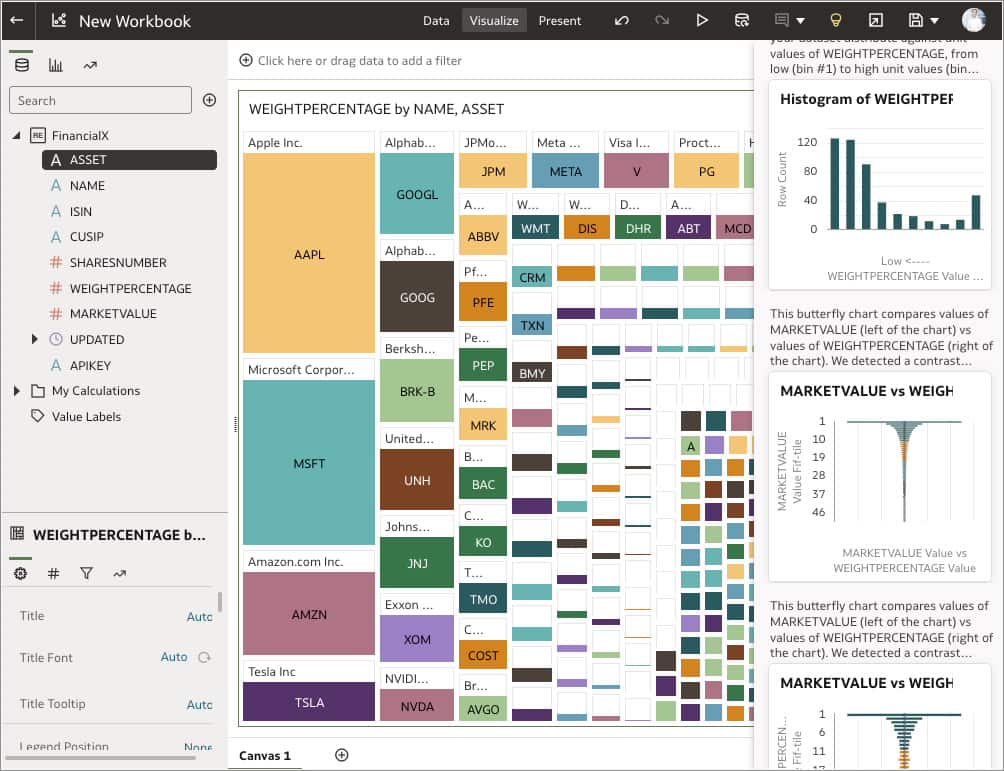Open the notes comment icon

click(781, 20)
